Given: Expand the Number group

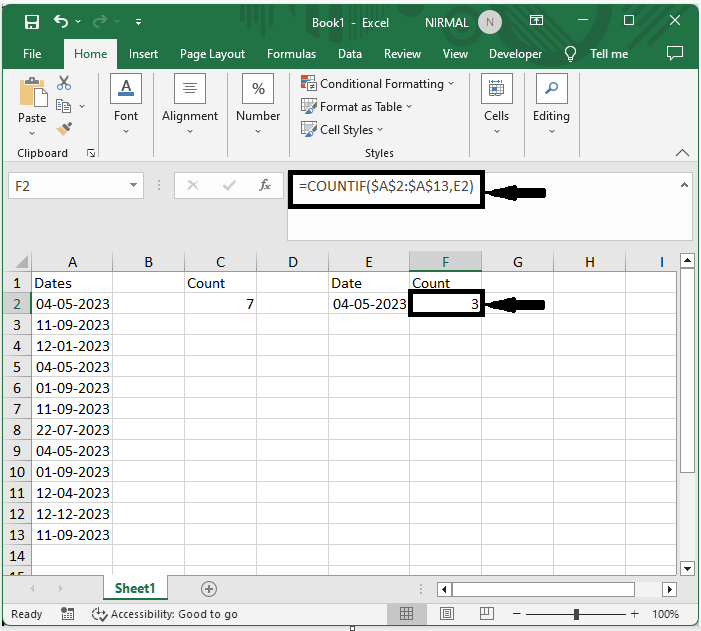Looking at the screenshot, I should [258, 104].
